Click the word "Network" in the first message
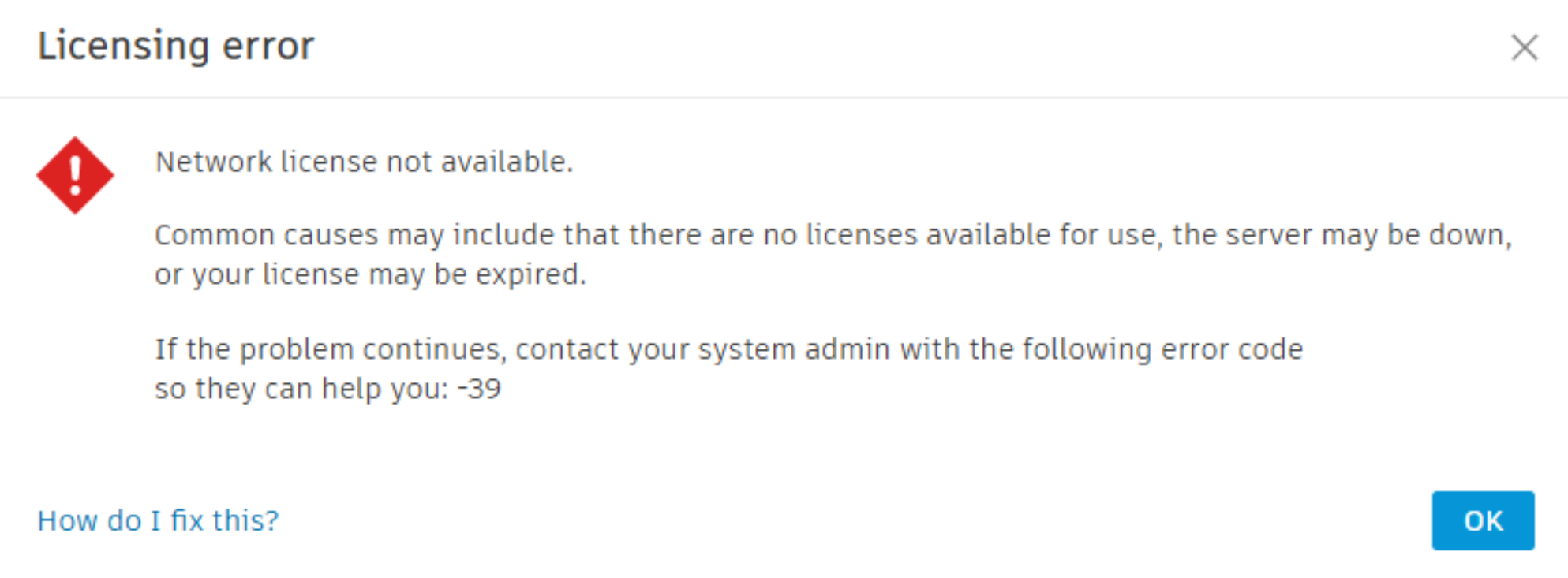The width and height of the screenshot is (1568, 578). click(x=214, y=162)
